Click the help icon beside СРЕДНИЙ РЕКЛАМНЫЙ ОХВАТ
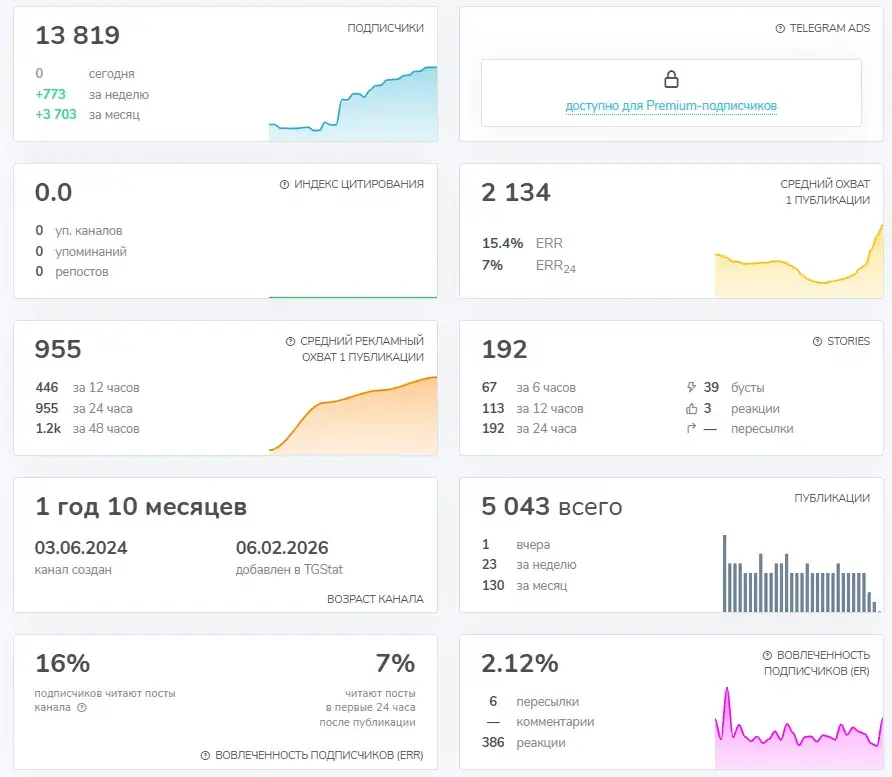892x777 pixels. pos(290,341)
